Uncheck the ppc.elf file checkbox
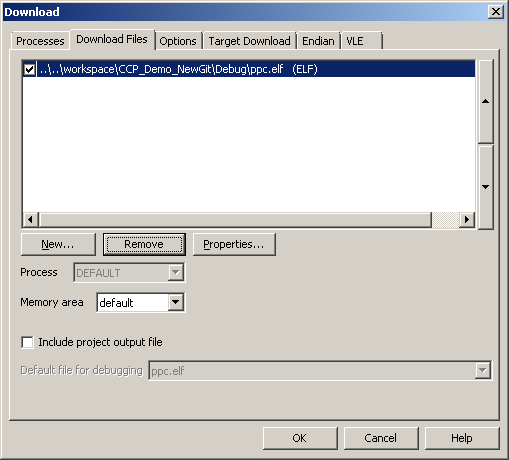This screenshot has height=460, width=509. (29, 69)
